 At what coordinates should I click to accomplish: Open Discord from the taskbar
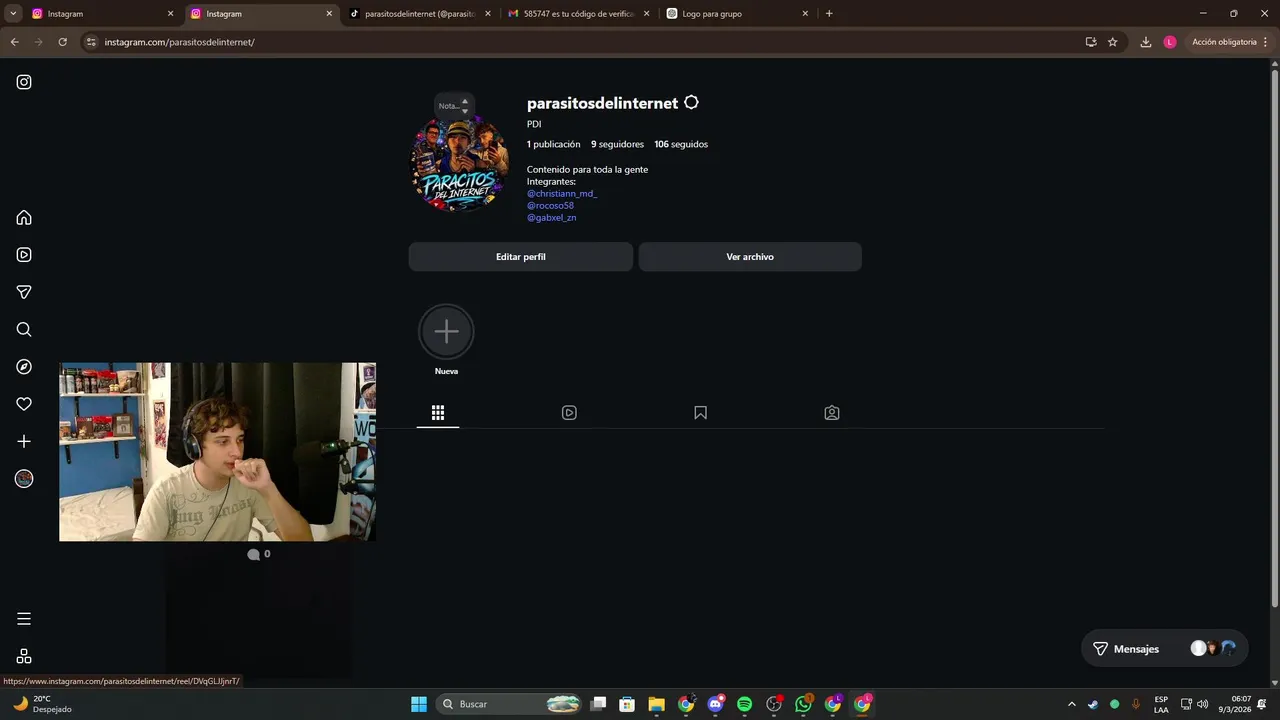pyautogui.click(x=715, y=704)
